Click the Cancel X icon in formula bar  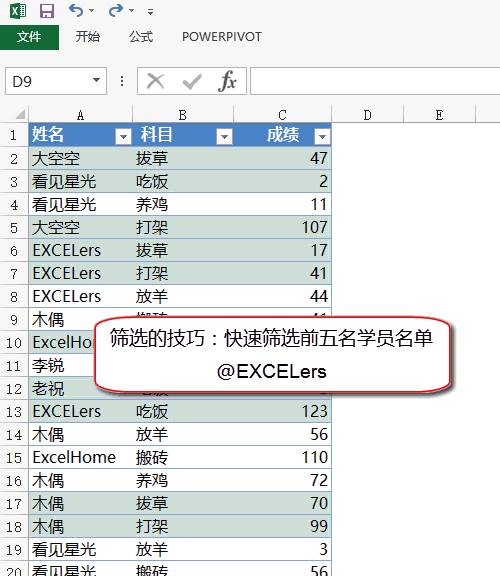tap(155, 81)
